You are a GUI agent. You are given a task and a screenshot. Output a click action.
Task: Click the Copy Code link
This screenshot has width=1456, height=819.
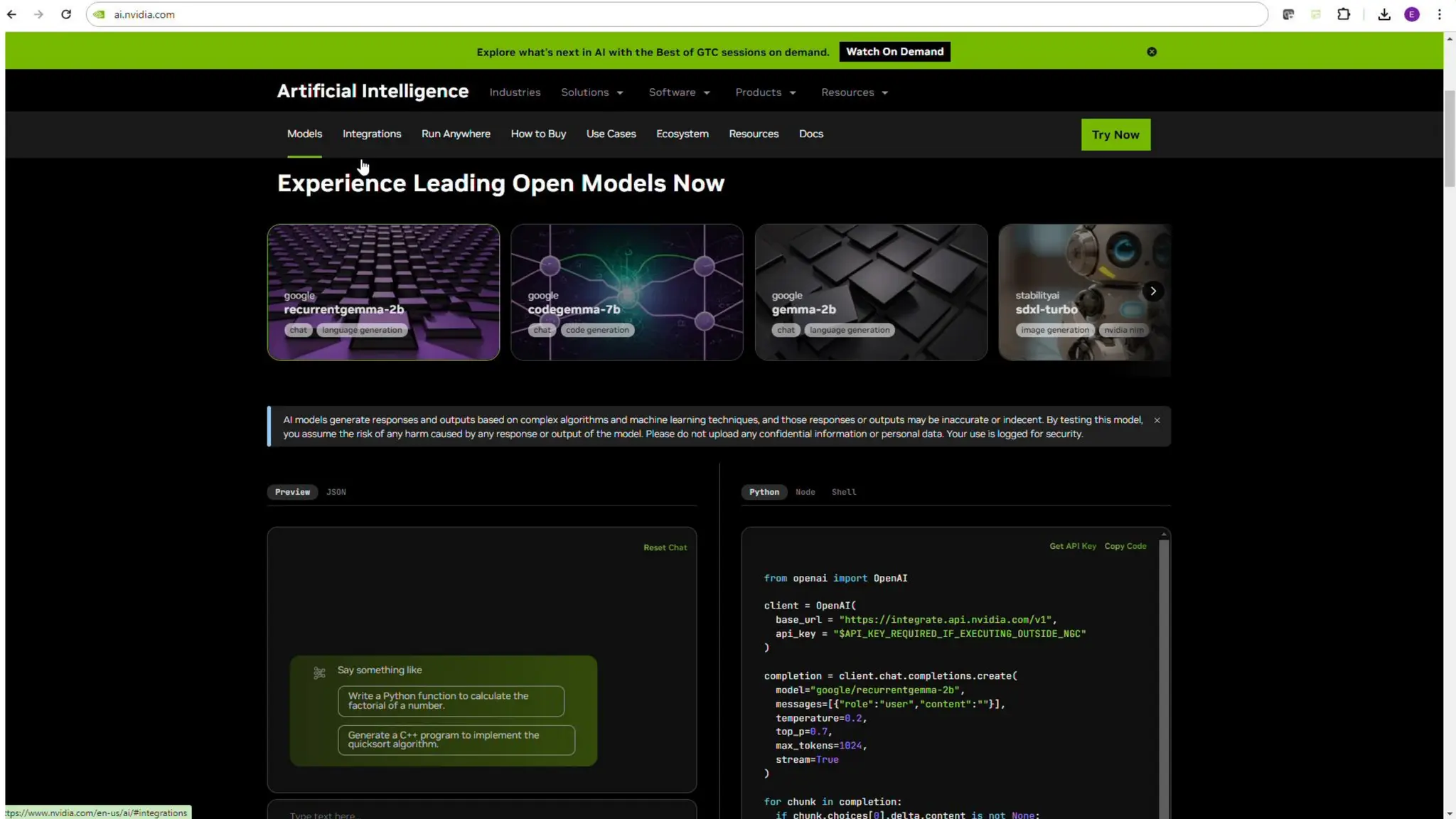tap(1125, 546)
